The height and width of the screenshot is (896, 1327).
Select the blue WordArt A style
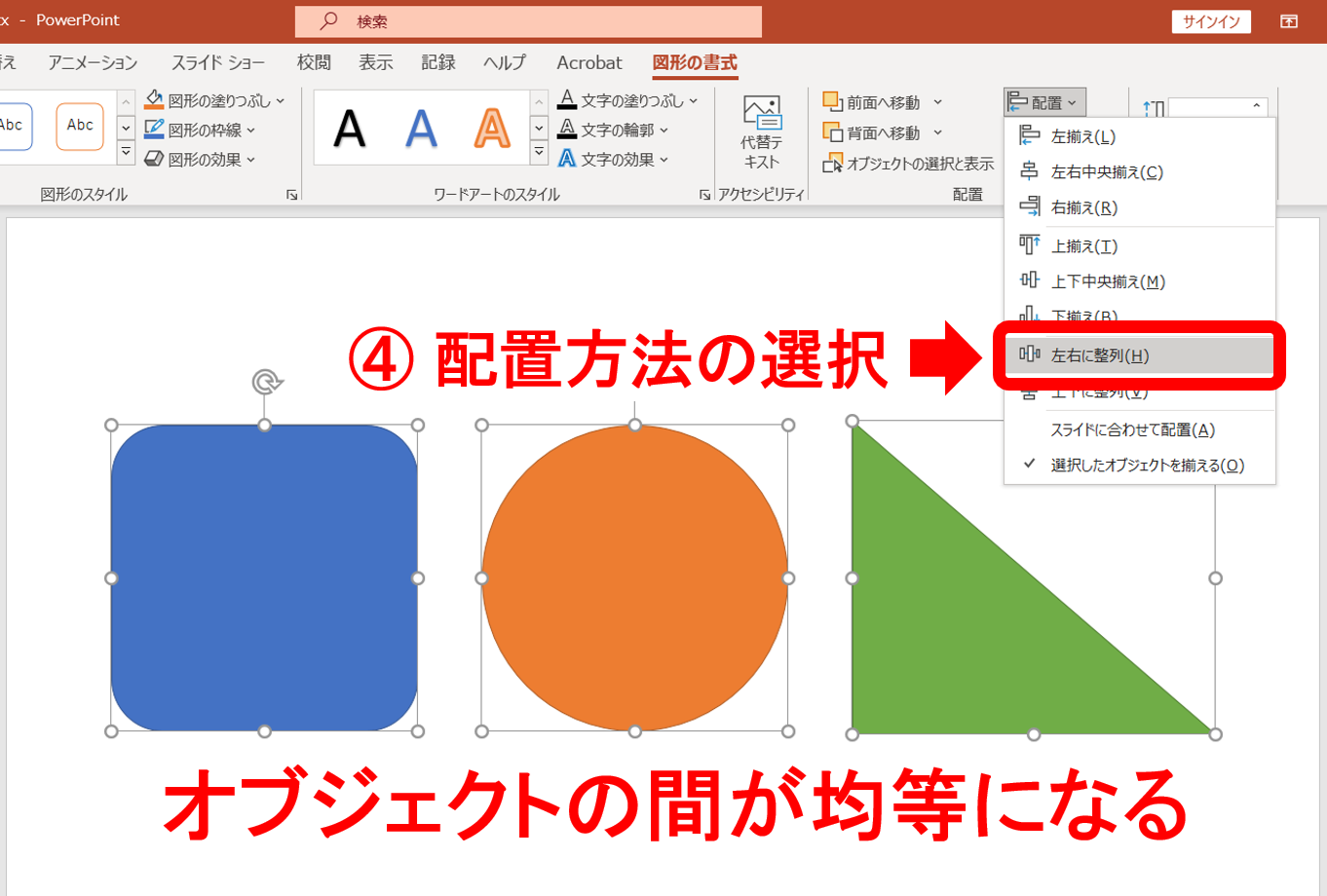(x=421, y=129)
